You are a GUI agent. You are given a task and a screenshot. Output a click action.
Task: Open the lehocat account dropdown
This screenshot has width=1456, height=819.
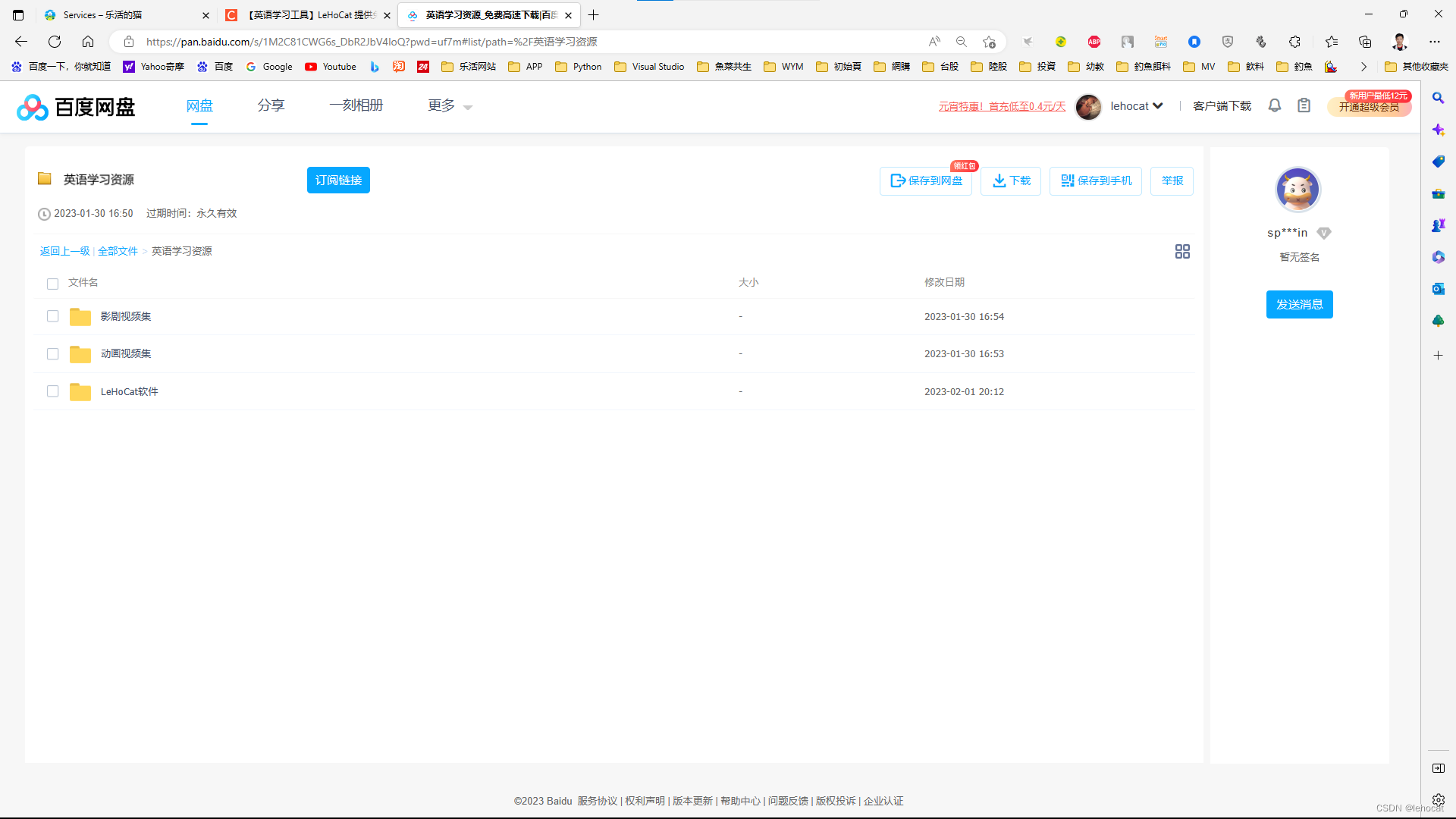point(1136,106)
